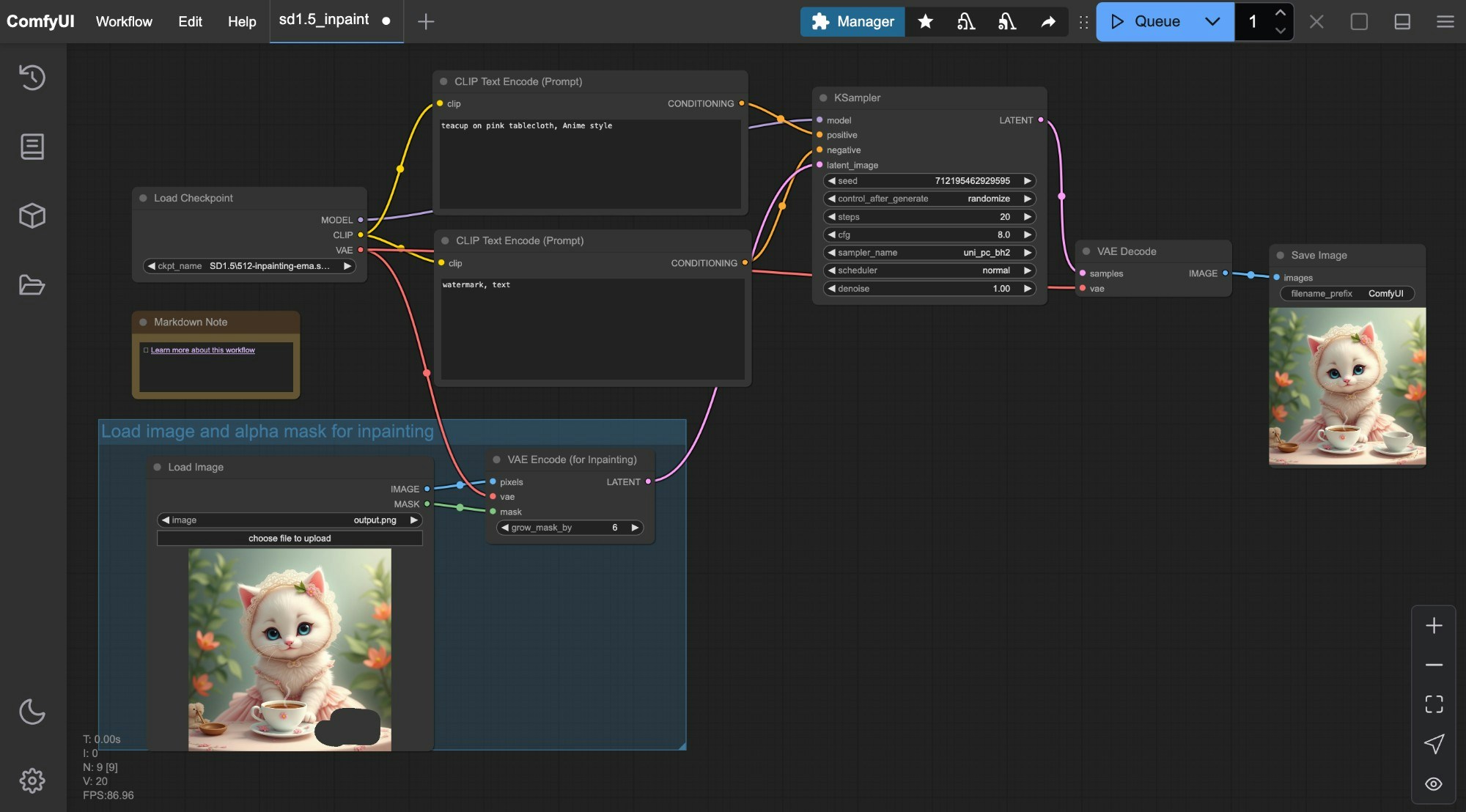Open the ComfyUI Manager
Screen dimensions: 1466x812
click(852, 21)
